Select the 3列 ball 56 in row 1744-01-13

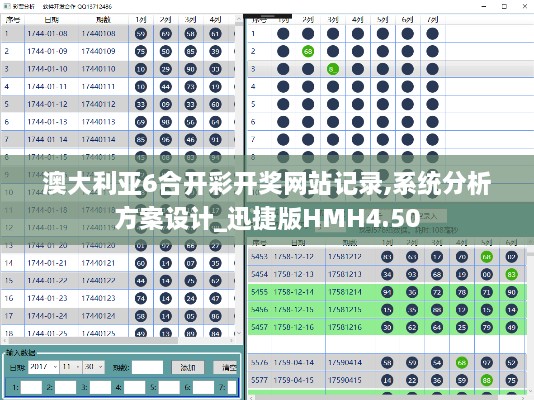[x=190, y=122]
